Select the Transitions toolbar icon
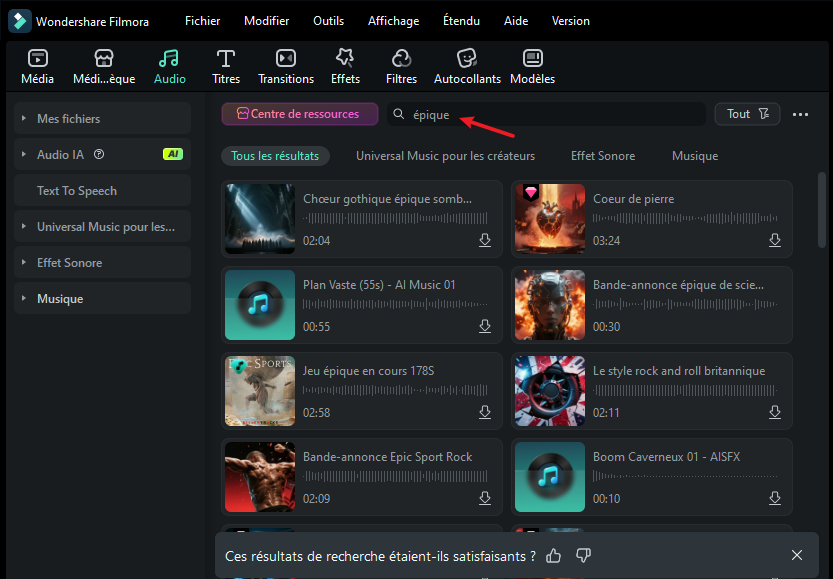Viewport: 833px width, 579px height. [286, 66]
